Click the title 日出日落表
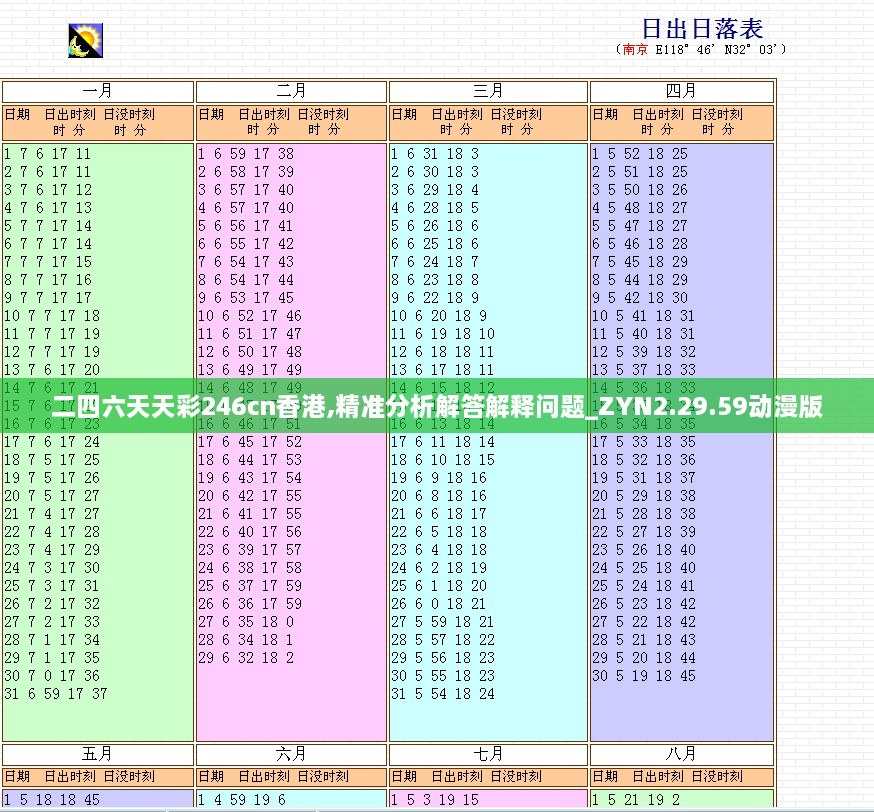This screenshot has width=874, height=812. [x=702, y=28]
